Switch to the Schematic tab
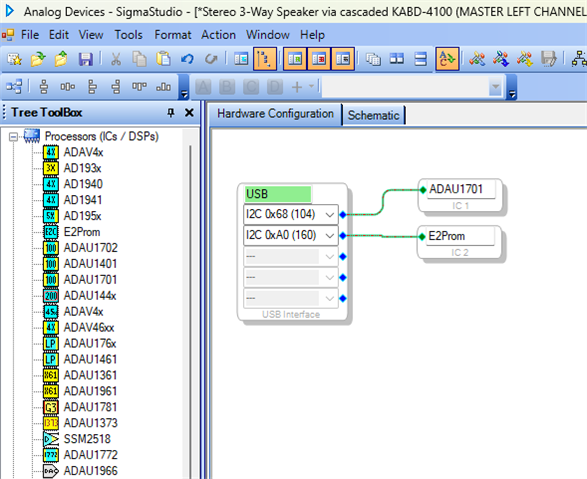 [373, 115]
